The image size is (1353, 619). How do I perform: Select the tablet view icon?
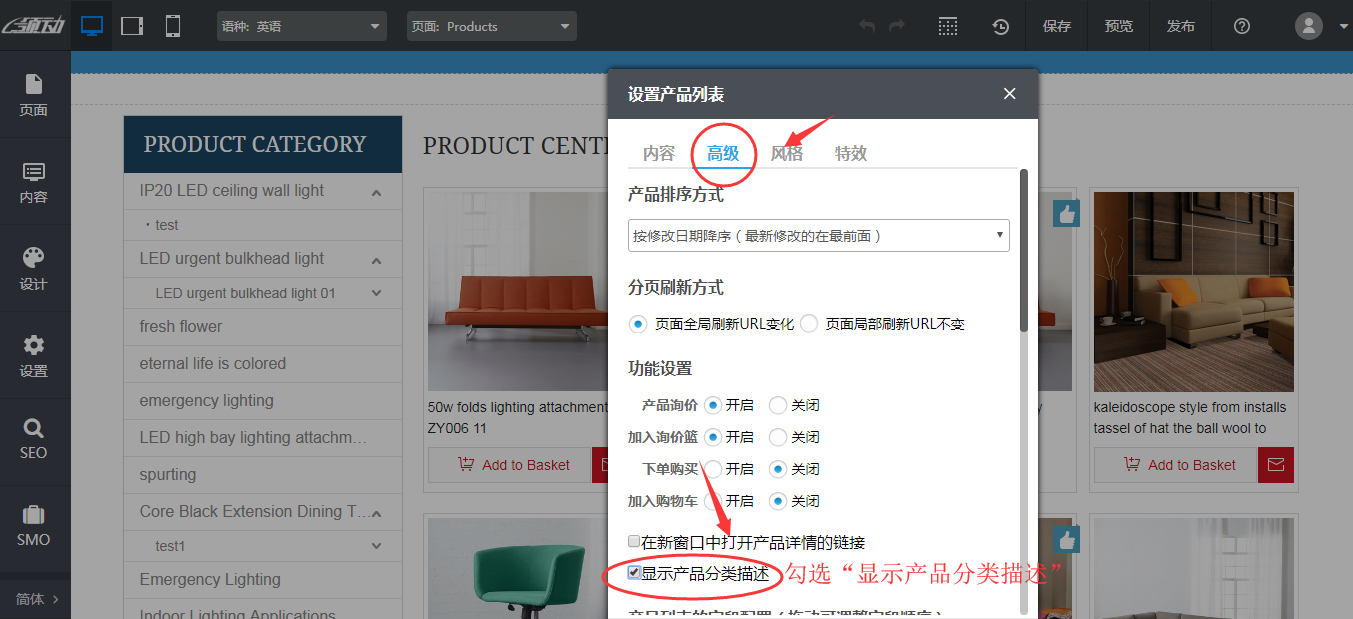coord(132,26)
